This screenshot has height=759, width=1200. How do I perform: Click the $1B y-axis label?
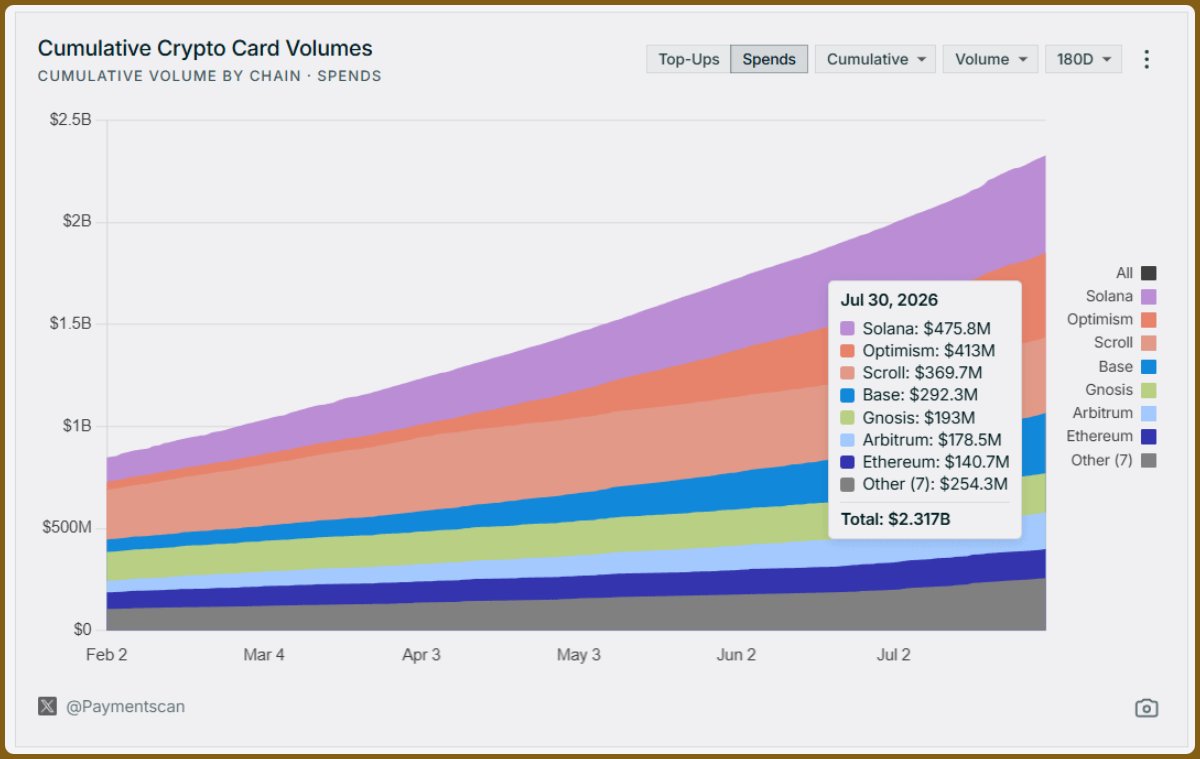tap(76, 426)
